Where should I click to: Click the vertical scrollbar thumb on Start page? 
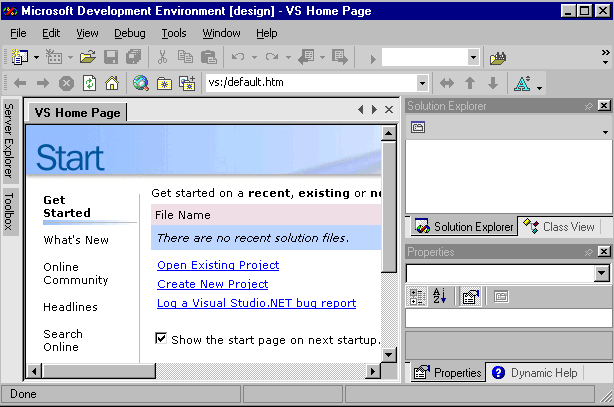(x=388, y=207)
